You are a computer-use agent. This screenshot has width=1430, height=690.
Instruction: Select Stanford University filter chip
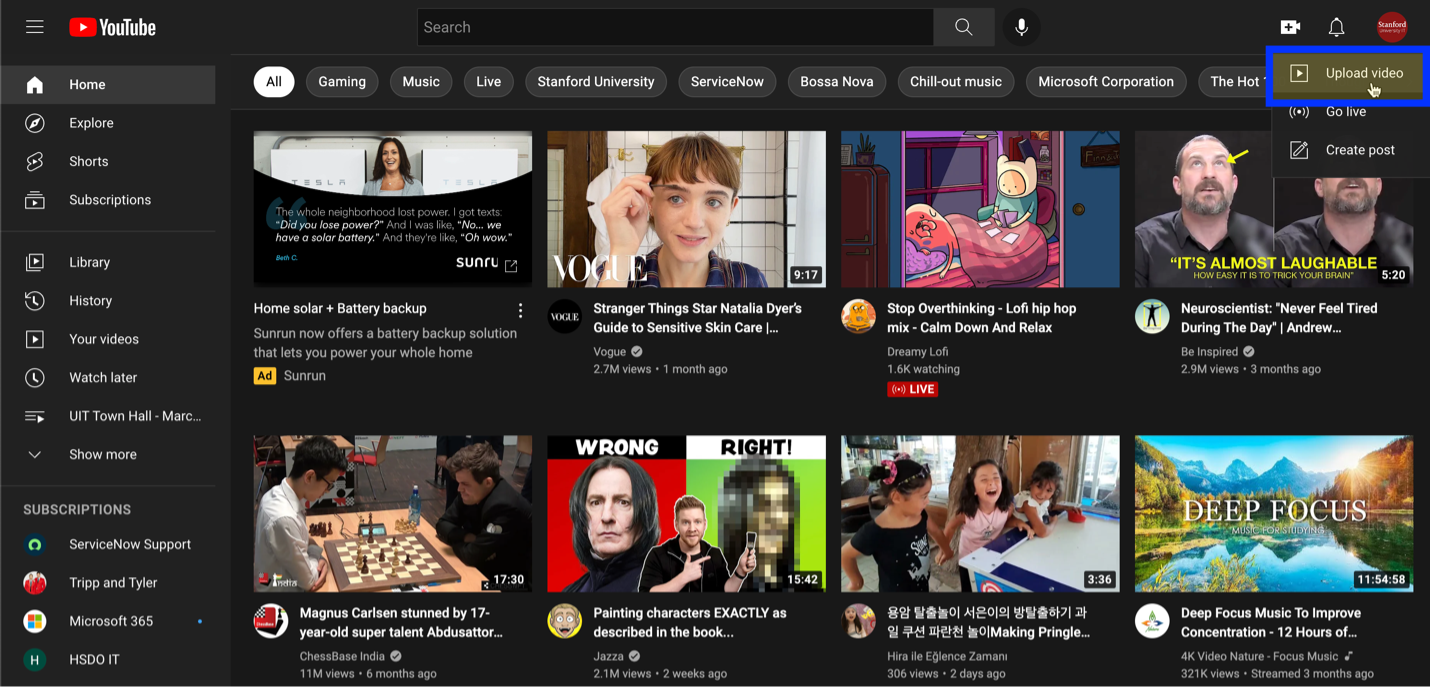pyautogui.click(x=596, y=82)
